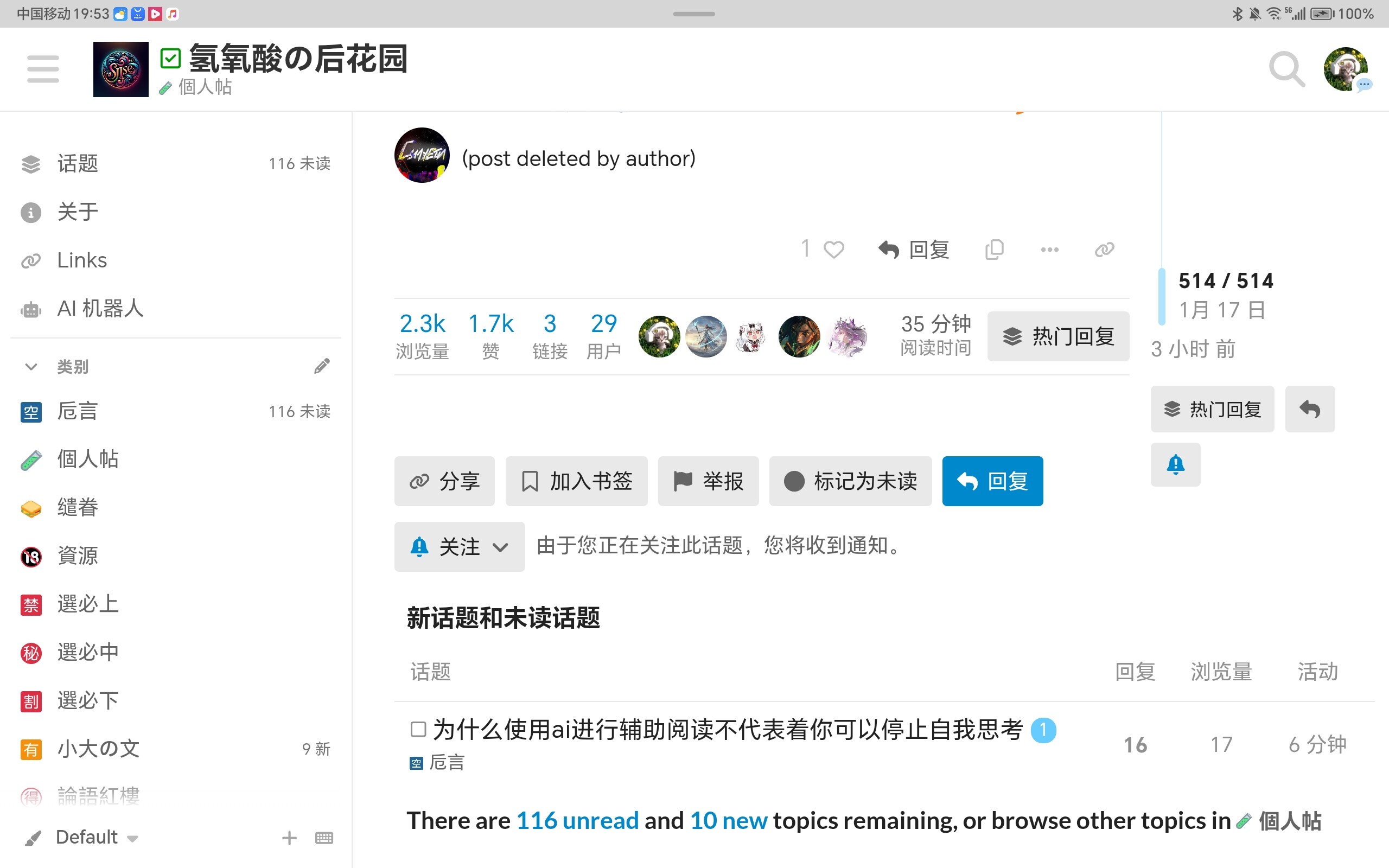Screen dimensions: 1389x868
Task: Open the 116 unread link
Action: pyautogui.click(x=577, y=820)
